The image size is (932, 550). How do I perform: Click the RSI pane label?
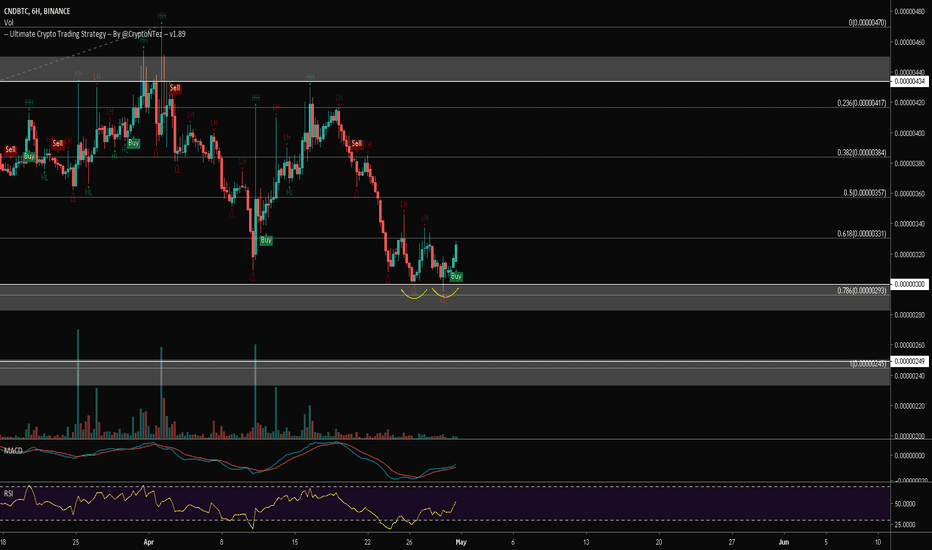(8, 494)
